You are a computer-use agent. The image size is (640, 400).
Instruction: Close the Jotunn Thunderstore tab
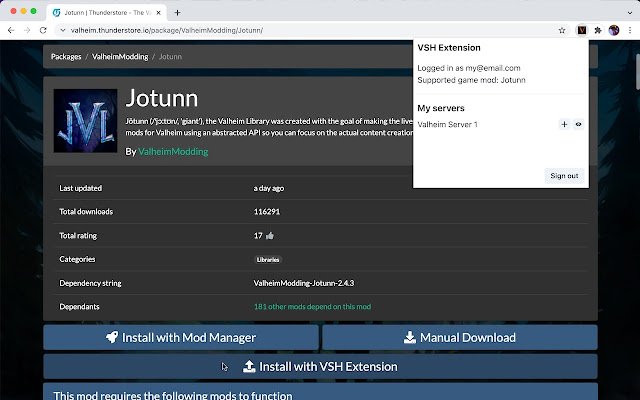click(x=158, y=13)
